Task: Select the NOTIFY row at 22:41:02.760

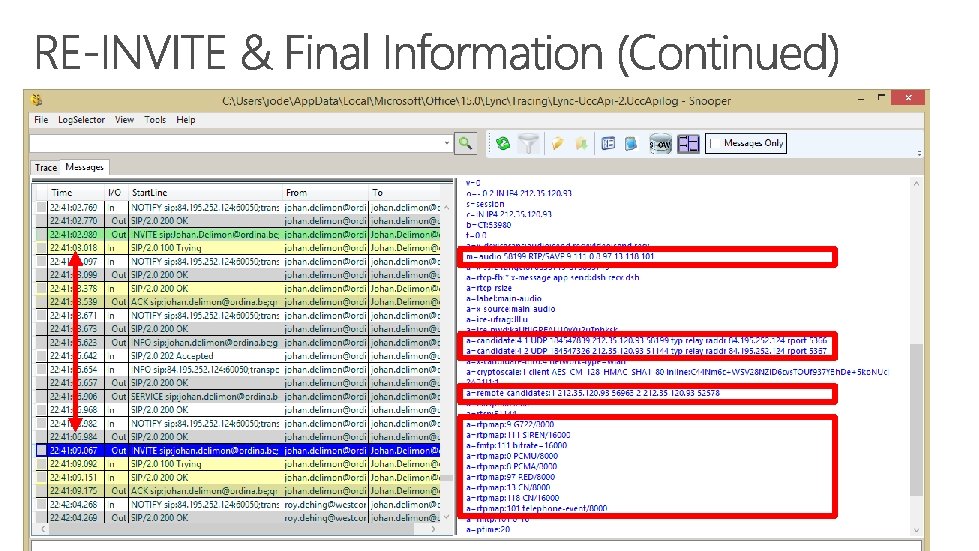Action: click(238, 207)
